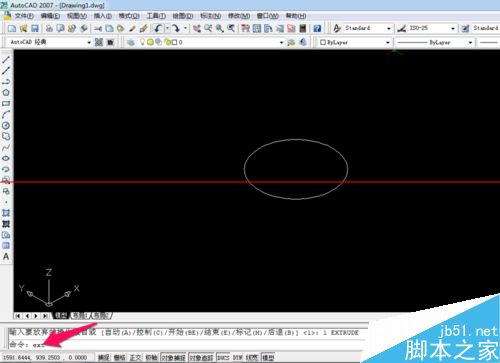Open Tool Palettes window icon
Screen dimensions: 500x363
[x=268, y=28]
